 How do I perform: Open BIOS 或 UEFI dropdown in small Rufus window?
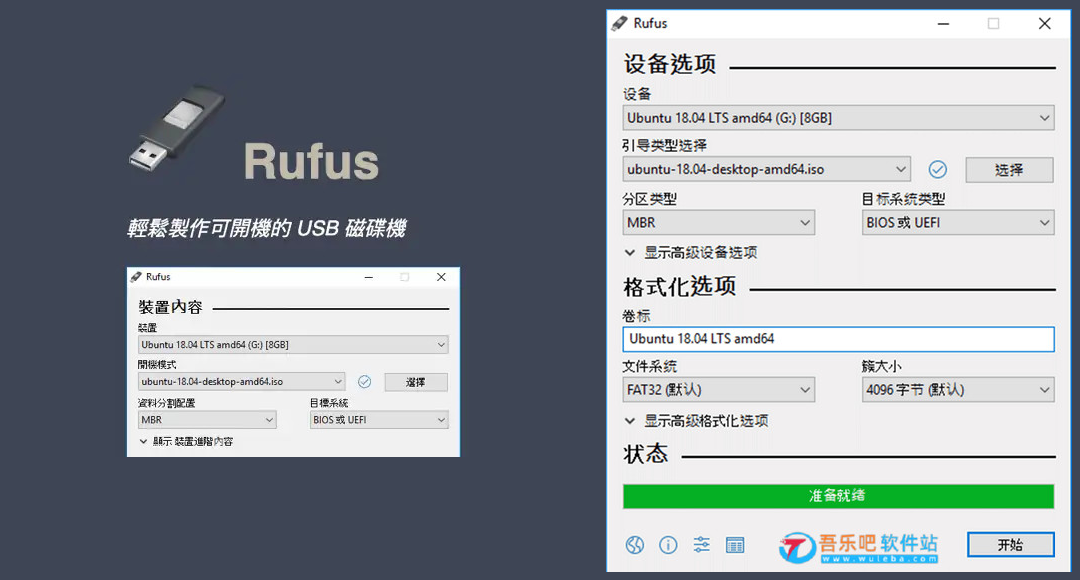pyautogui.click(x=379, y=420)
